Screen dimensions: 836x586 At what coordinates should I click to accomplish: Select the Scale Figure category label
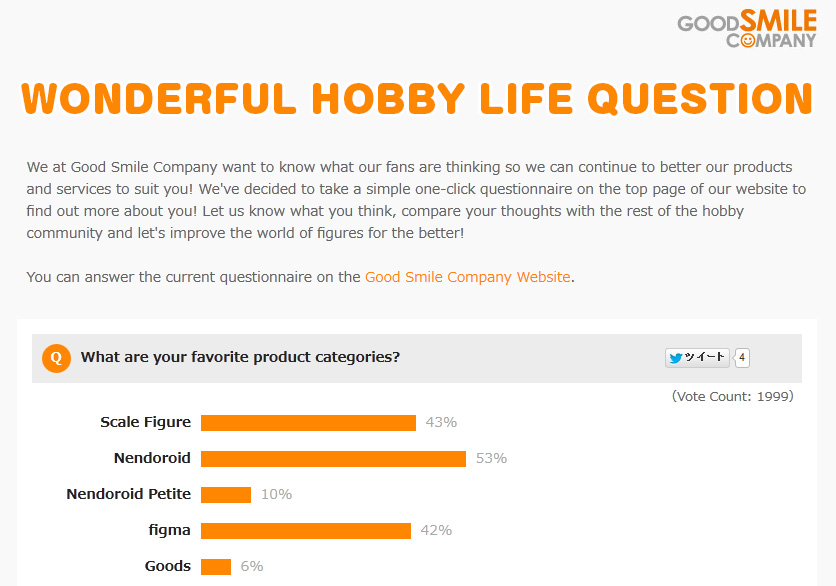(x=145, y=422)
